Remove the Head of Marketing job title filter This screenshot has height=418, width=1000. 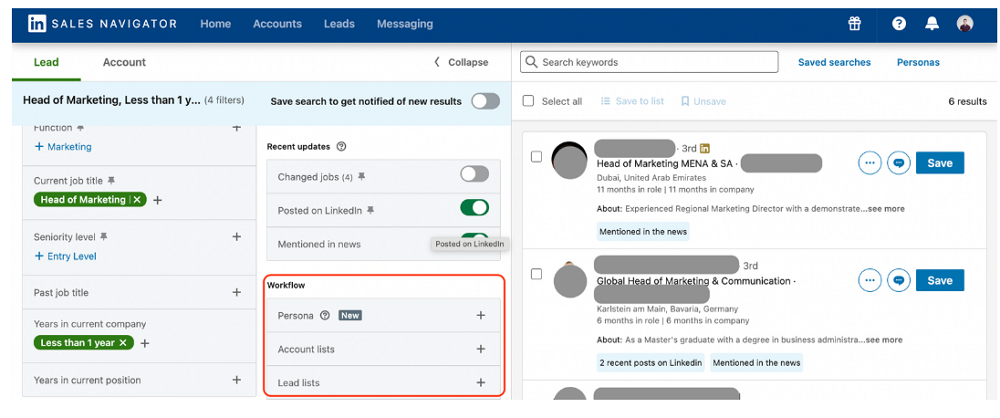coord(138,200)
